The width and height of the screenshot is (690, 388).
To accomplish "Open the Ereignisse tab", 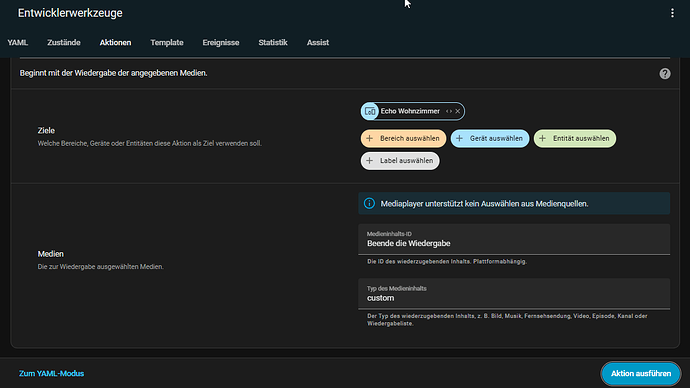I will click(221, 43).
